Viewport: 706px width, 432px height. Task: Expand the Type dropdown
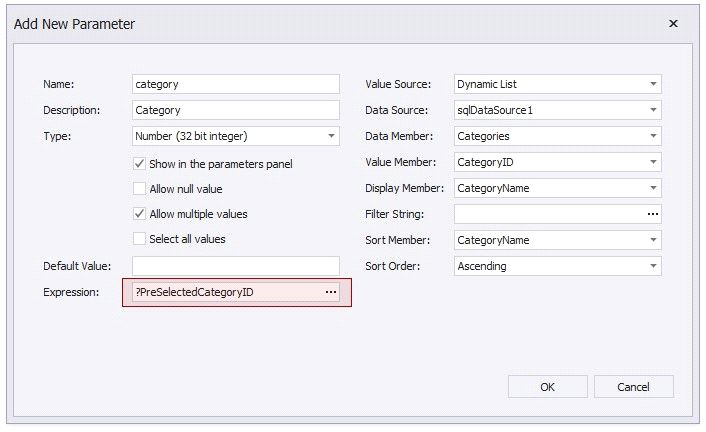click(x=331, y=136)
